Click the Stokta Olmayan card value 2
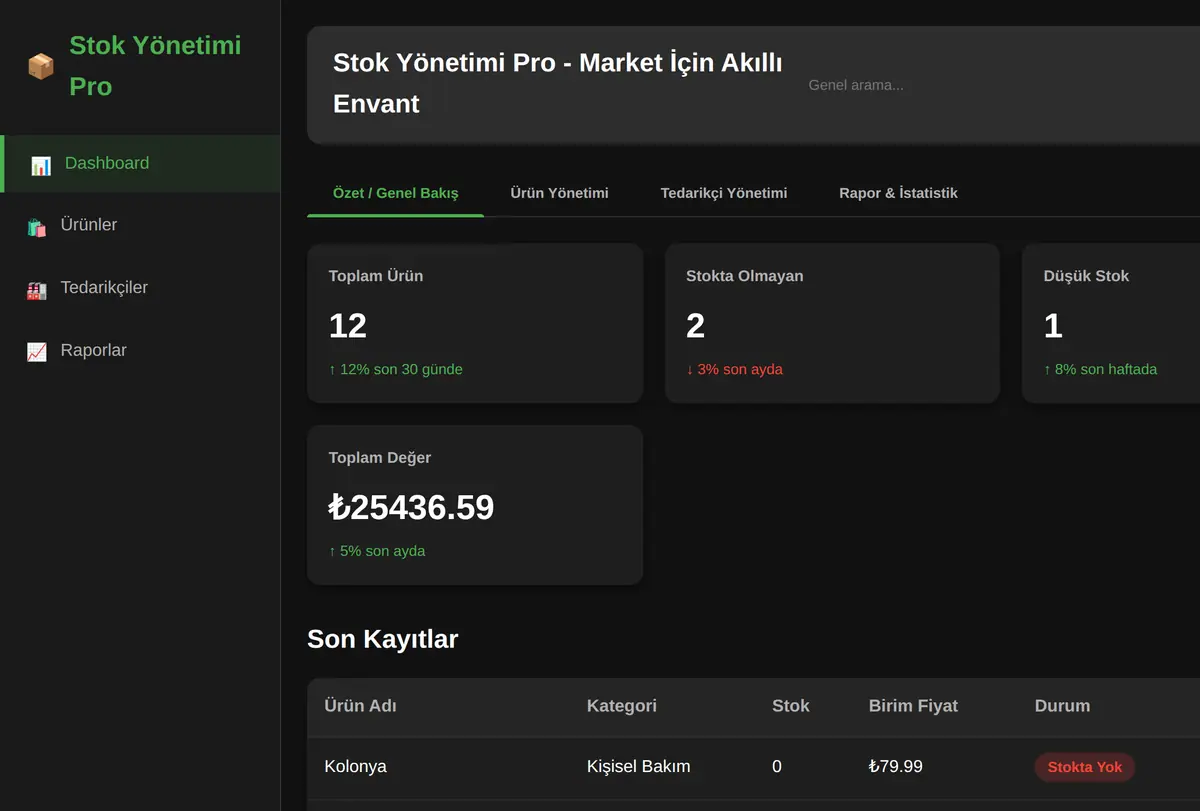The height and width of the screenshot is (811, 1200). tap(696, 325)
